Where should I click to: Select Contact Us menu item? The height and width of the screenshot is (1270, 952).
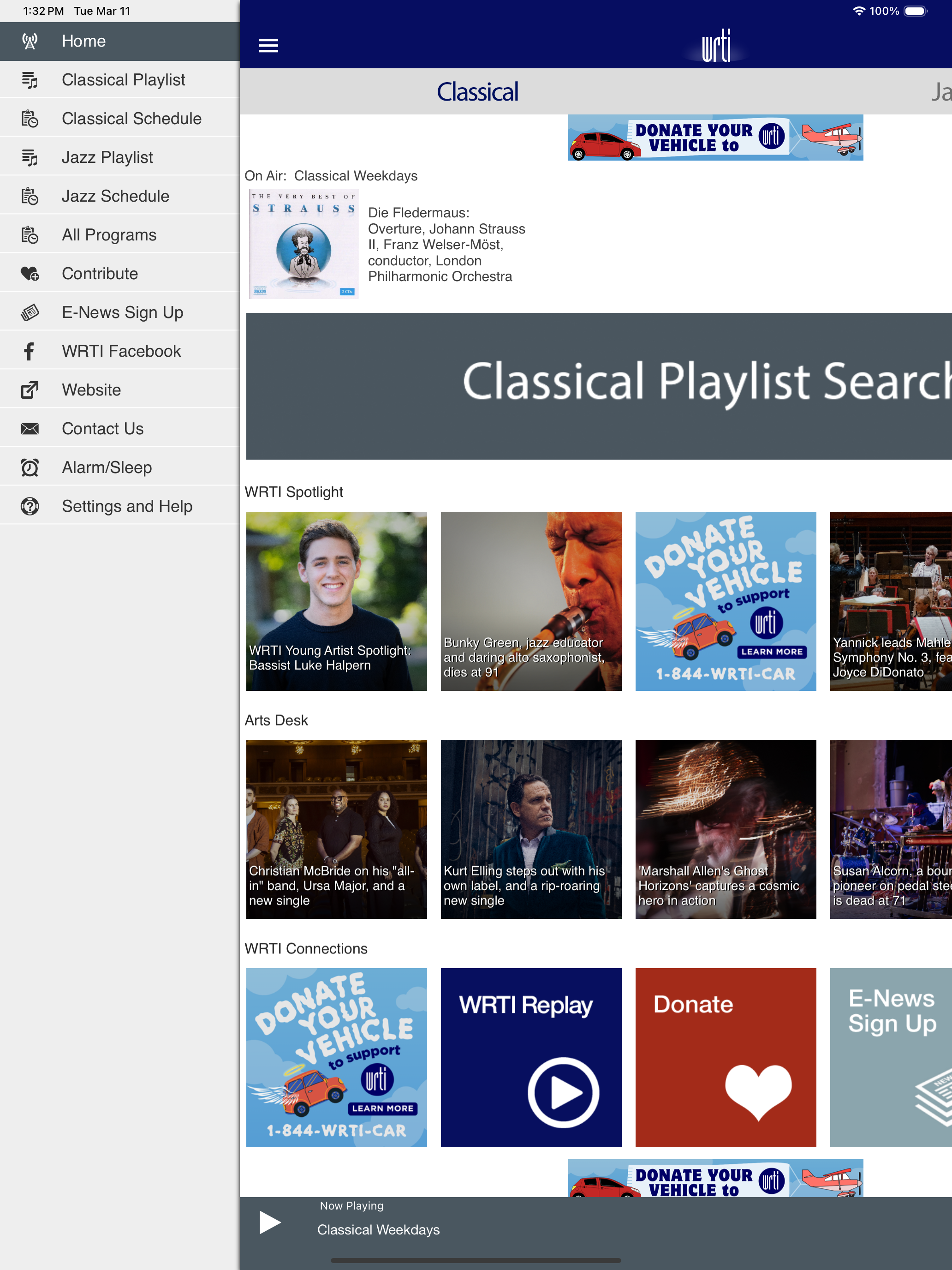tap(119, 429)
